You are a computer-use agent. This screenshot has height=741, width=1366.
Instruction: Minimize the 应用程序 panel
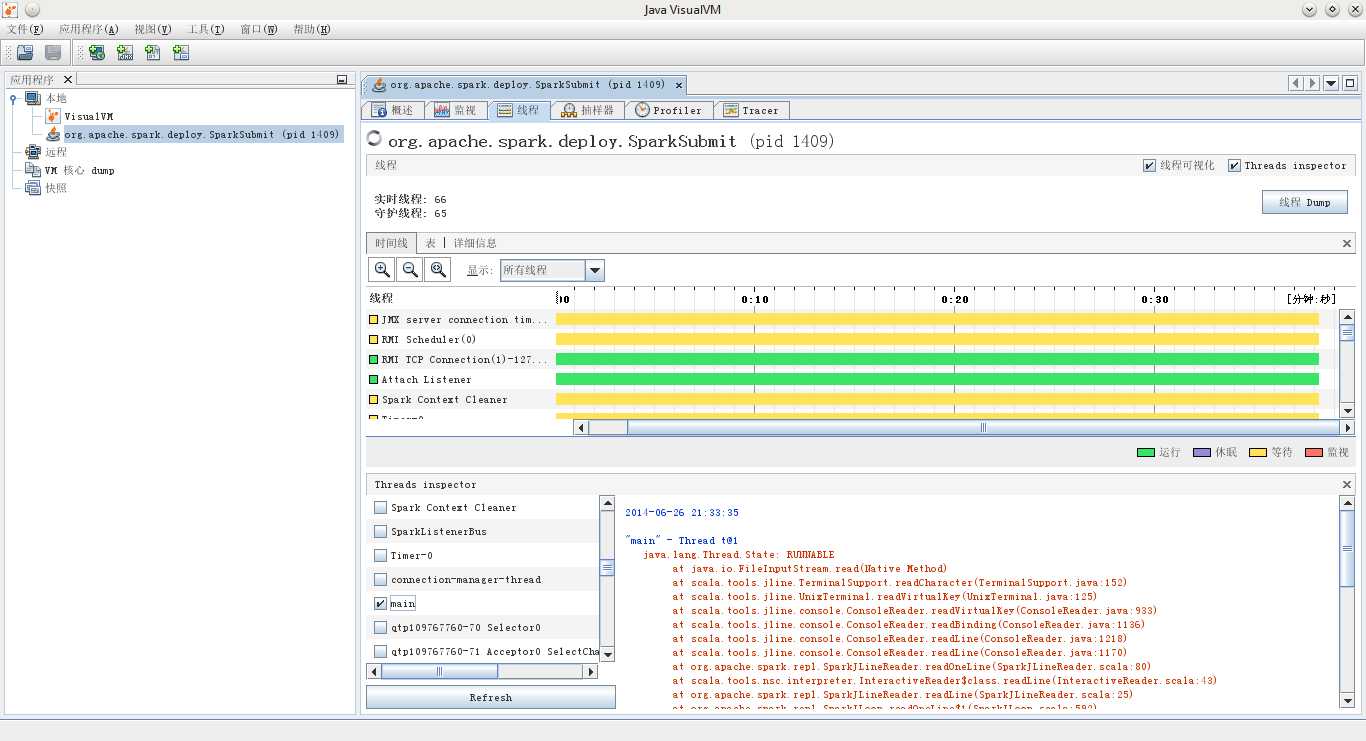pos(342,80)
